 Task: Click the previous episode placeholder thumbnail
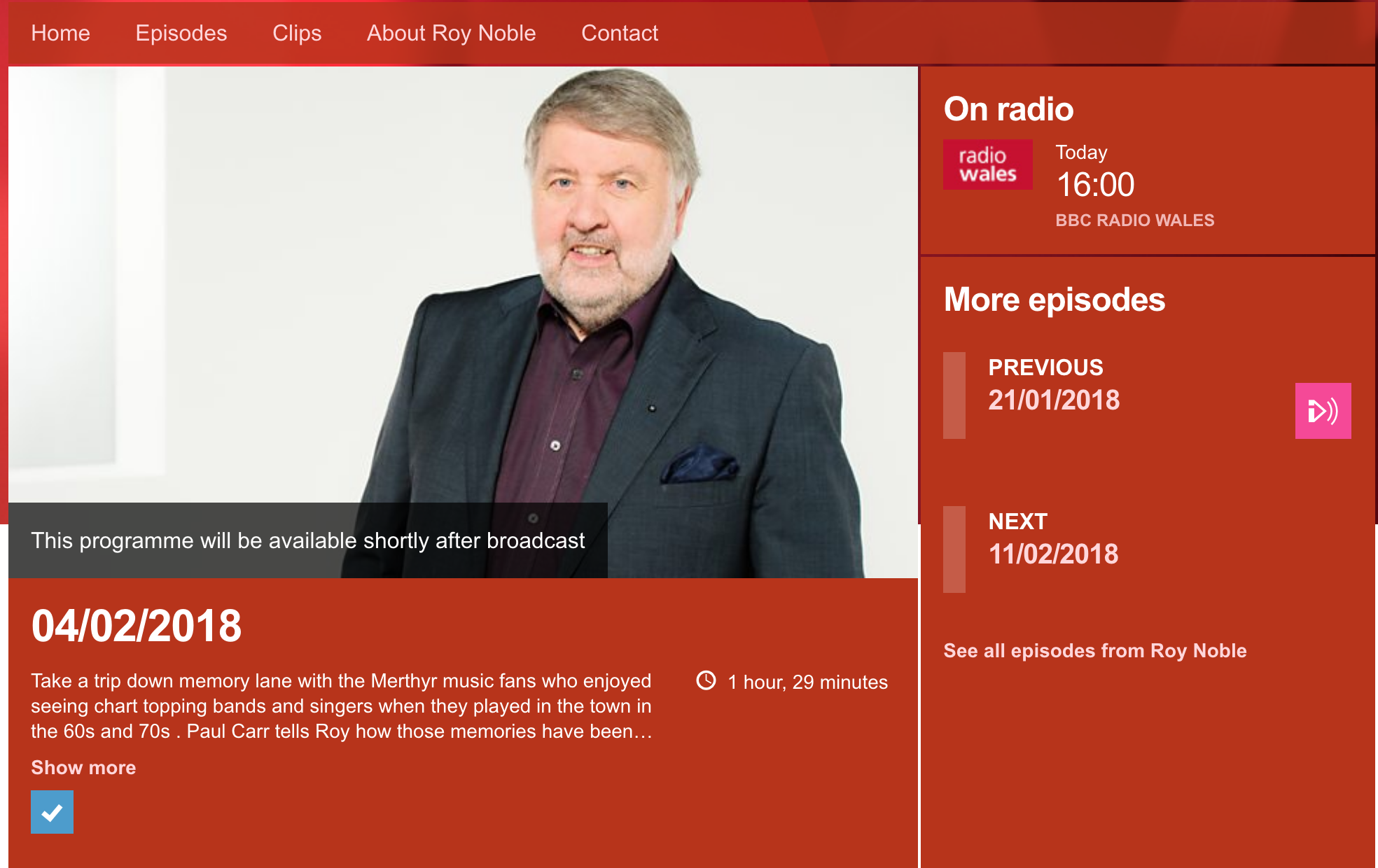pyautogui.click(x=954, y=395)
